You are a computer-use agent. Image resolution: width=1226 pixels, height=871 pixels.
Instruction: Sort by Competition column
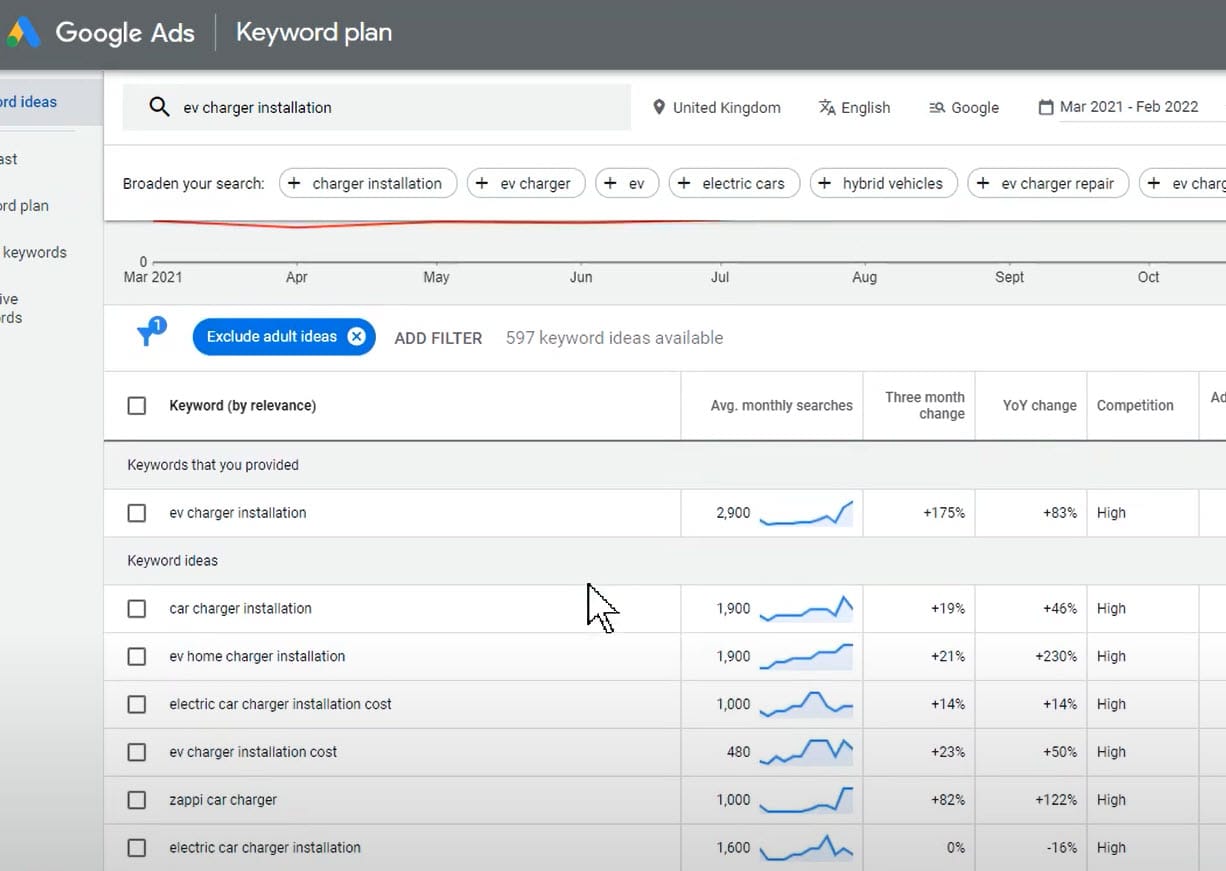[x=1135, y=406]
